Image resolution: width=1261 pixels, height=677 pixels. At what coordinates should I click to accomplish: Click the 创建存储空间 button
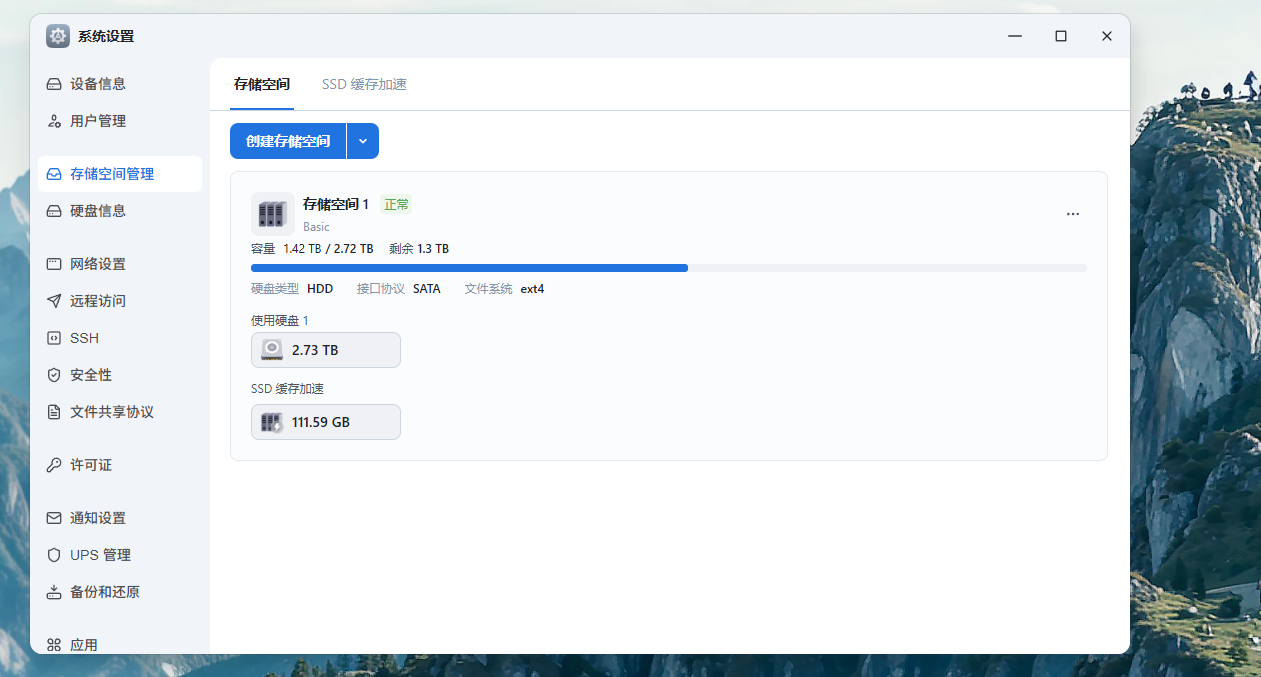288,141
